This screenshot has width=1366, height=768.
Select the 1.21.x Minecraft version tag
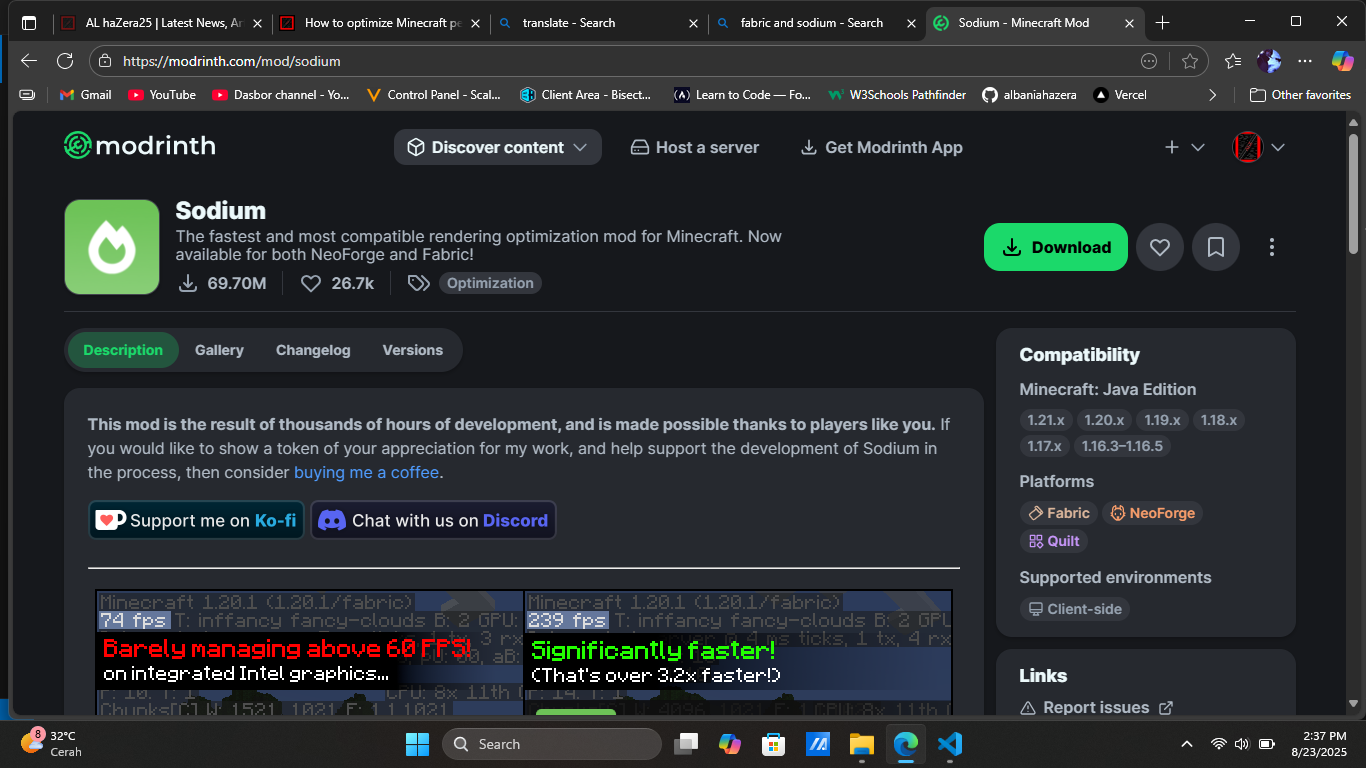coord(1046,420)
